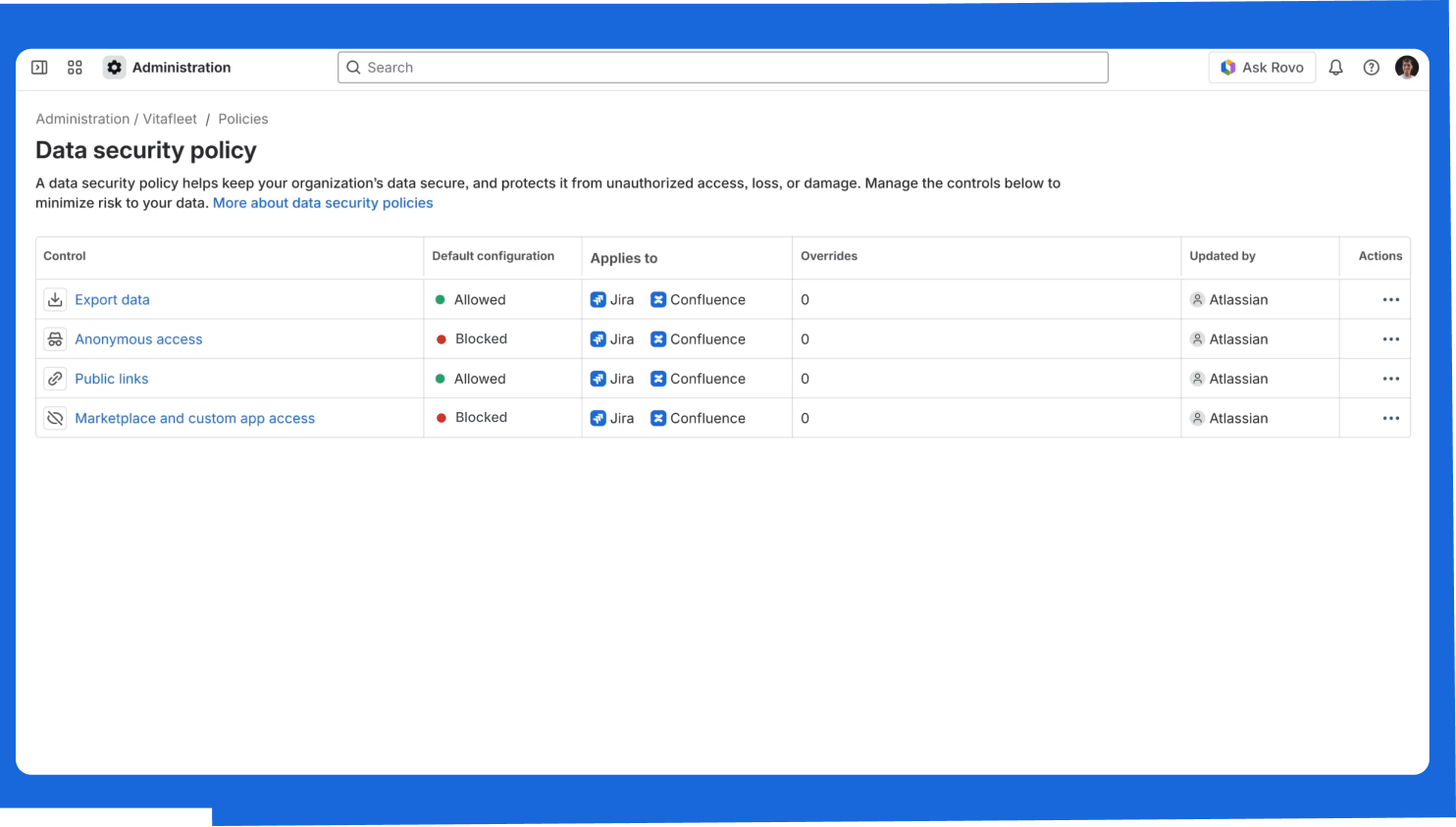Click the Marketplace app access icon
This screenshot has width=1456, height=827.
click(55, 418)
